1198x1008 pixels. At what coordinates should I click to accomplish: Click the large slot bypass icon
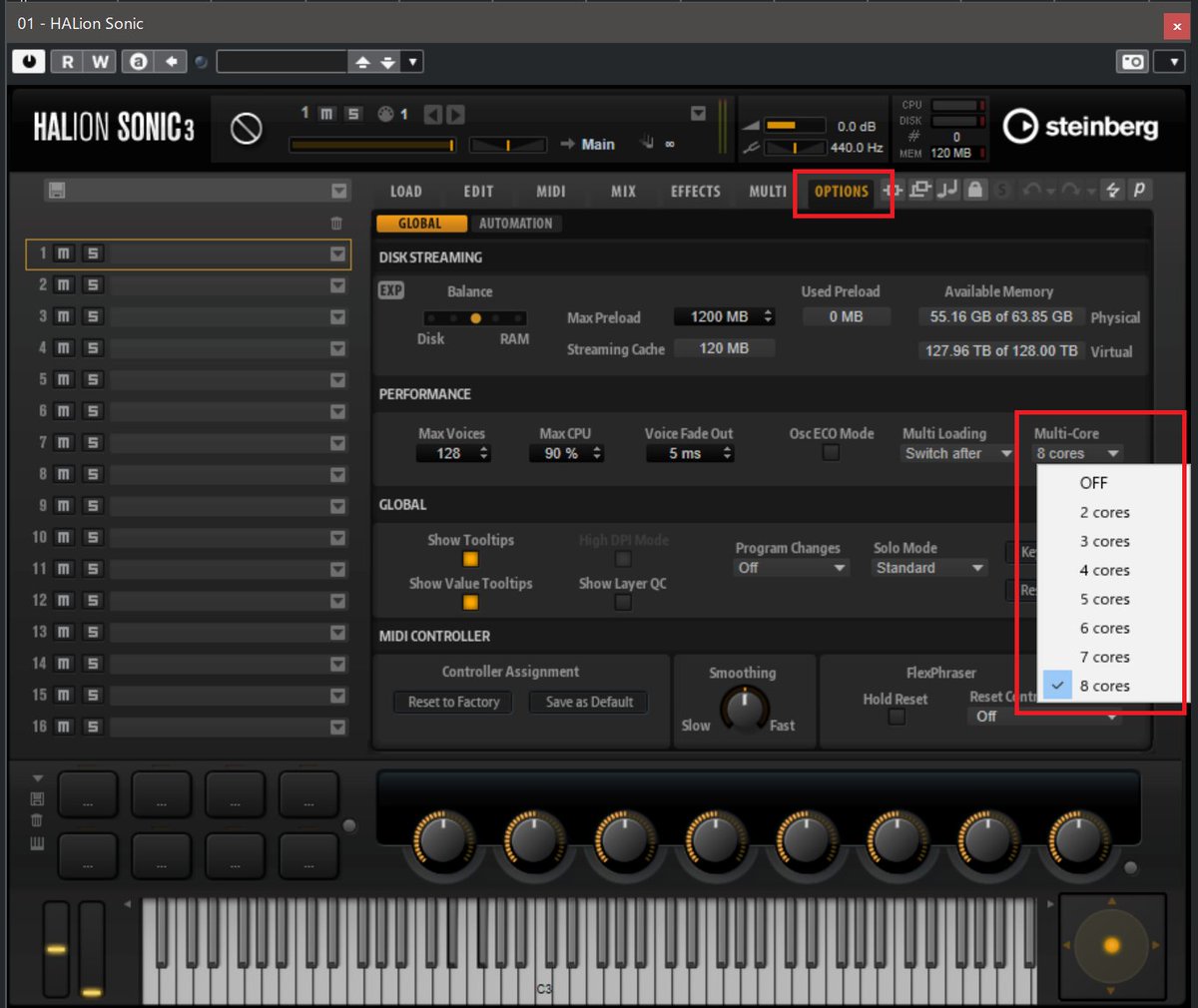click(x=247, y=129)
